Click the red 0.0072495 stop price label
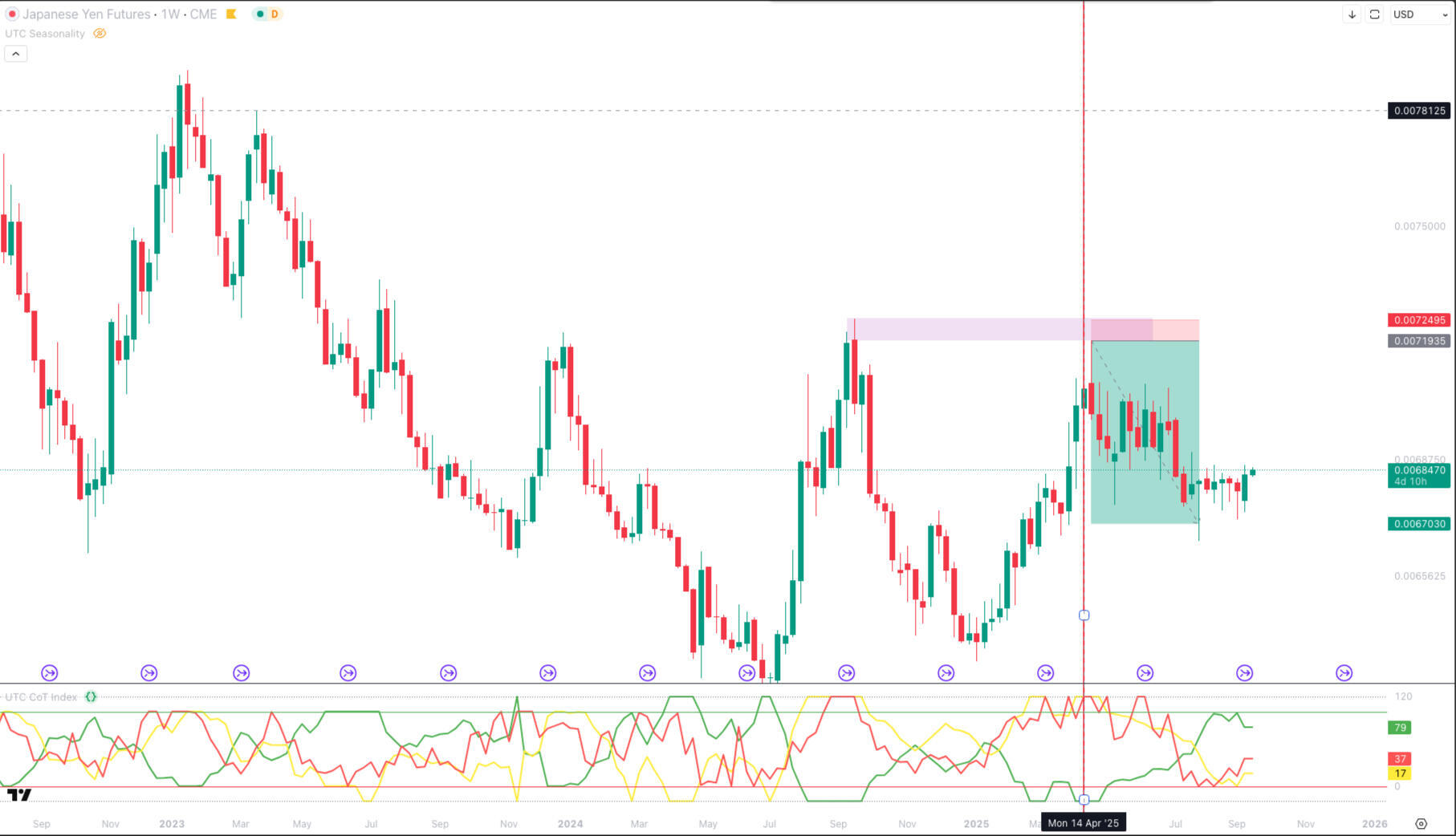Viewport: 1456px width, 836px height. coord(1418,320)
